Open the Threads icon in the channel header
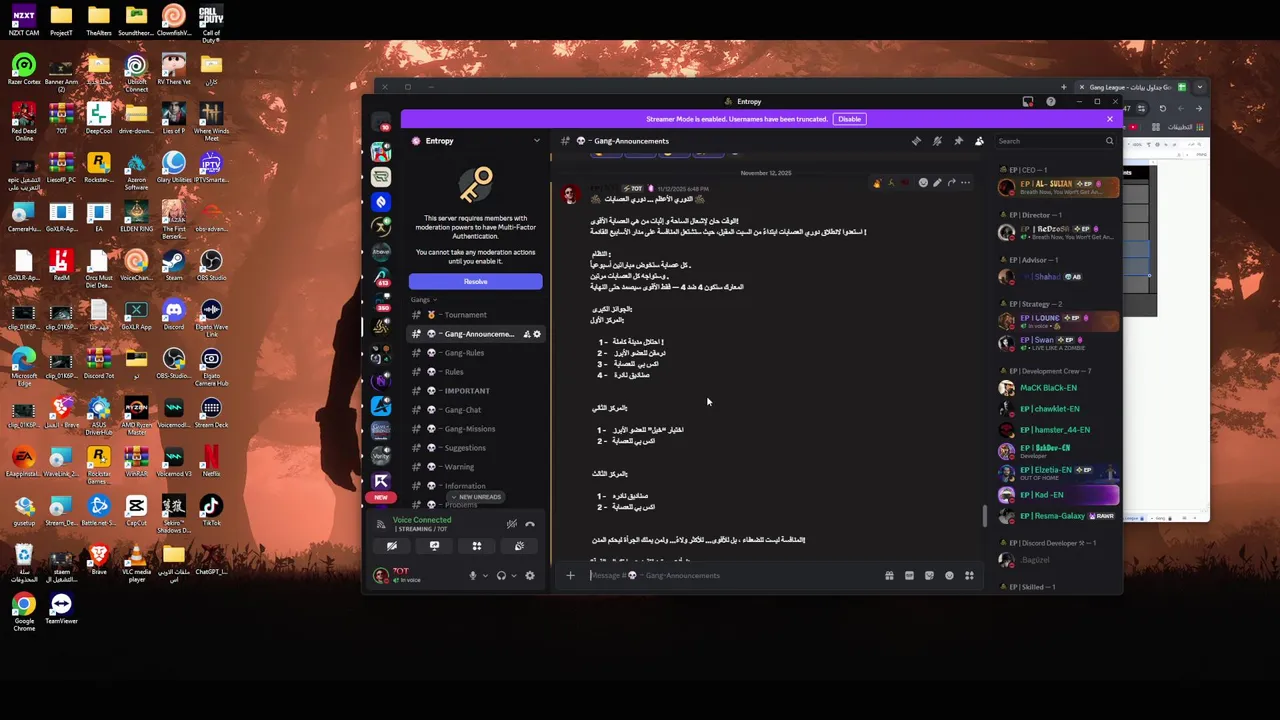Screen dimensions: 1280x720 916,141
